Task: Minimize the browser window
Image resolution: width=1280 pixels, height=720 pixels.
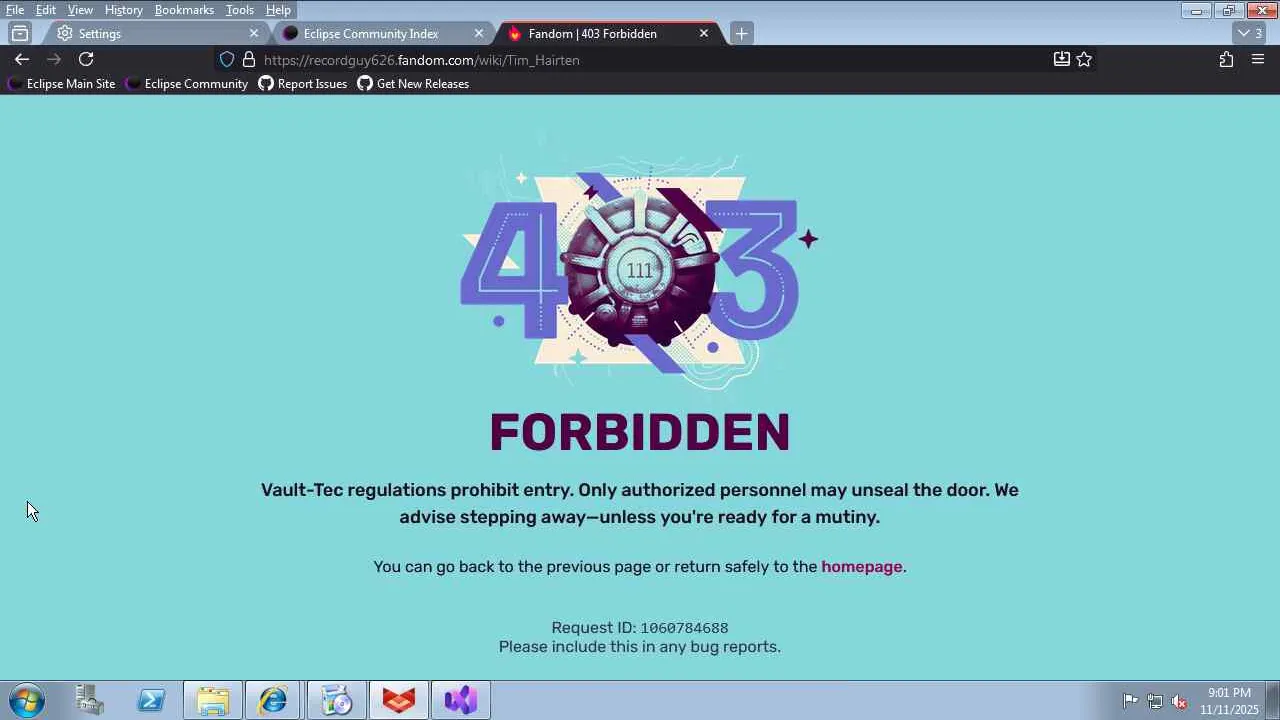Action: click(x=1196, y=11)
